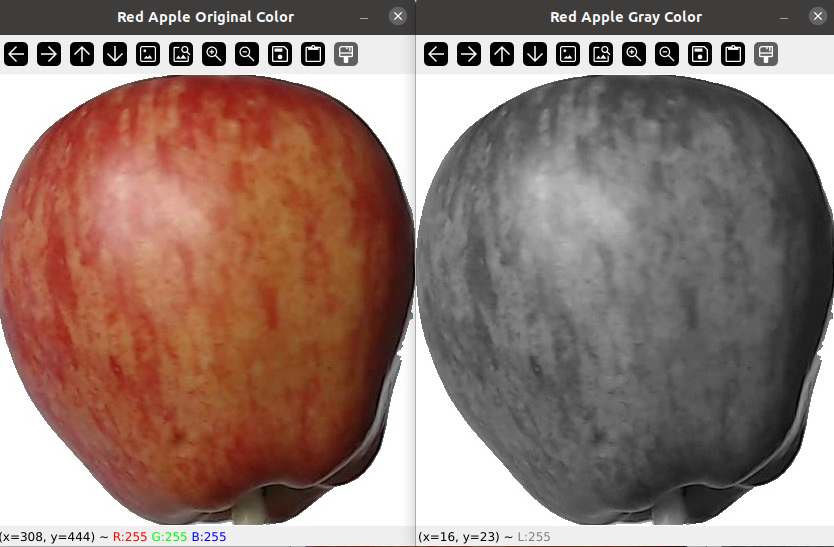The width and height of the screenshot is (834, 547).
Task: Zoom out on the Gray Color apple
Action: 667,54
